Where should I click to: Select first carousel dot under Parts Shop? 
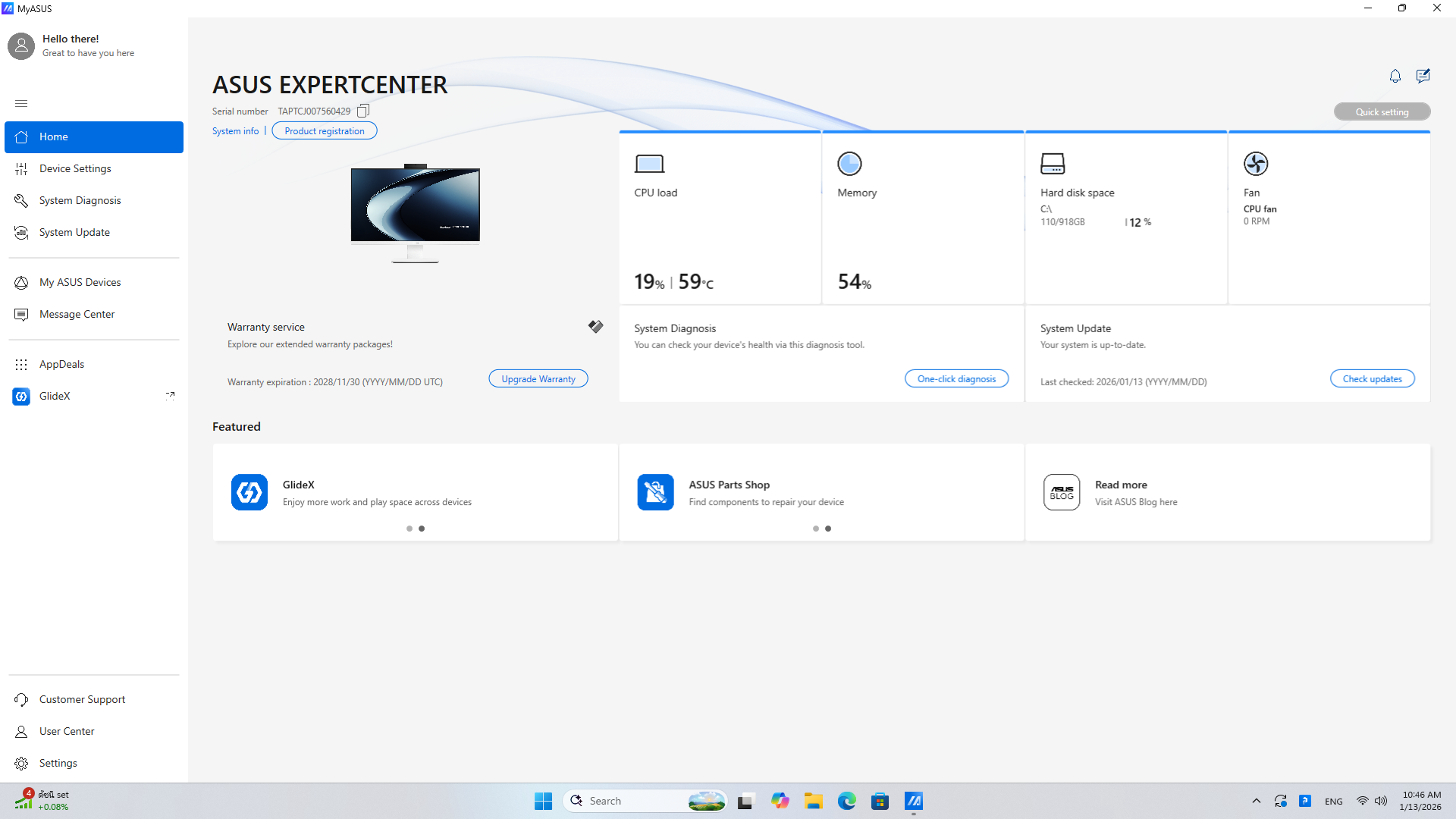(x=816, y=529)
